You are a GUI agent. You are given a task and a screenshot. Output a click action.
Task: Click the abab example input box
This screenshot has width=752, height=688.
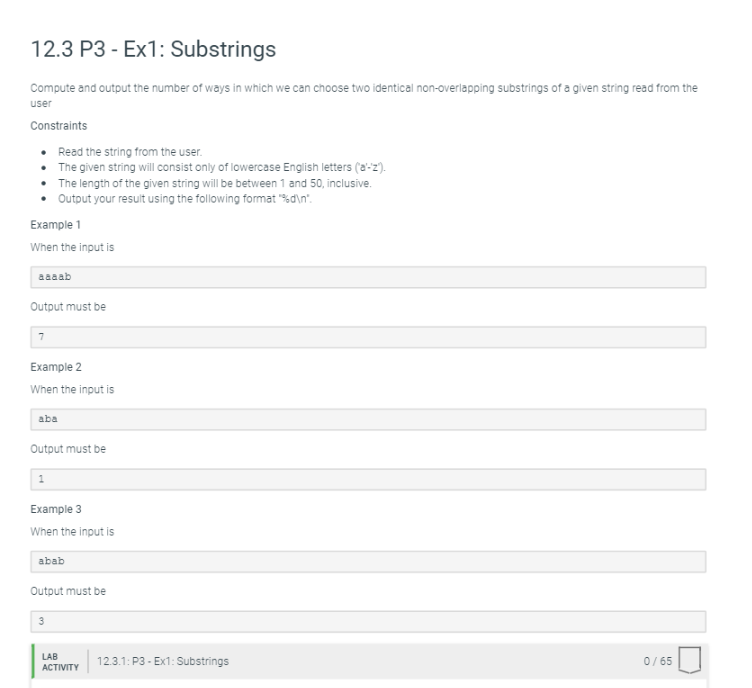368,561
